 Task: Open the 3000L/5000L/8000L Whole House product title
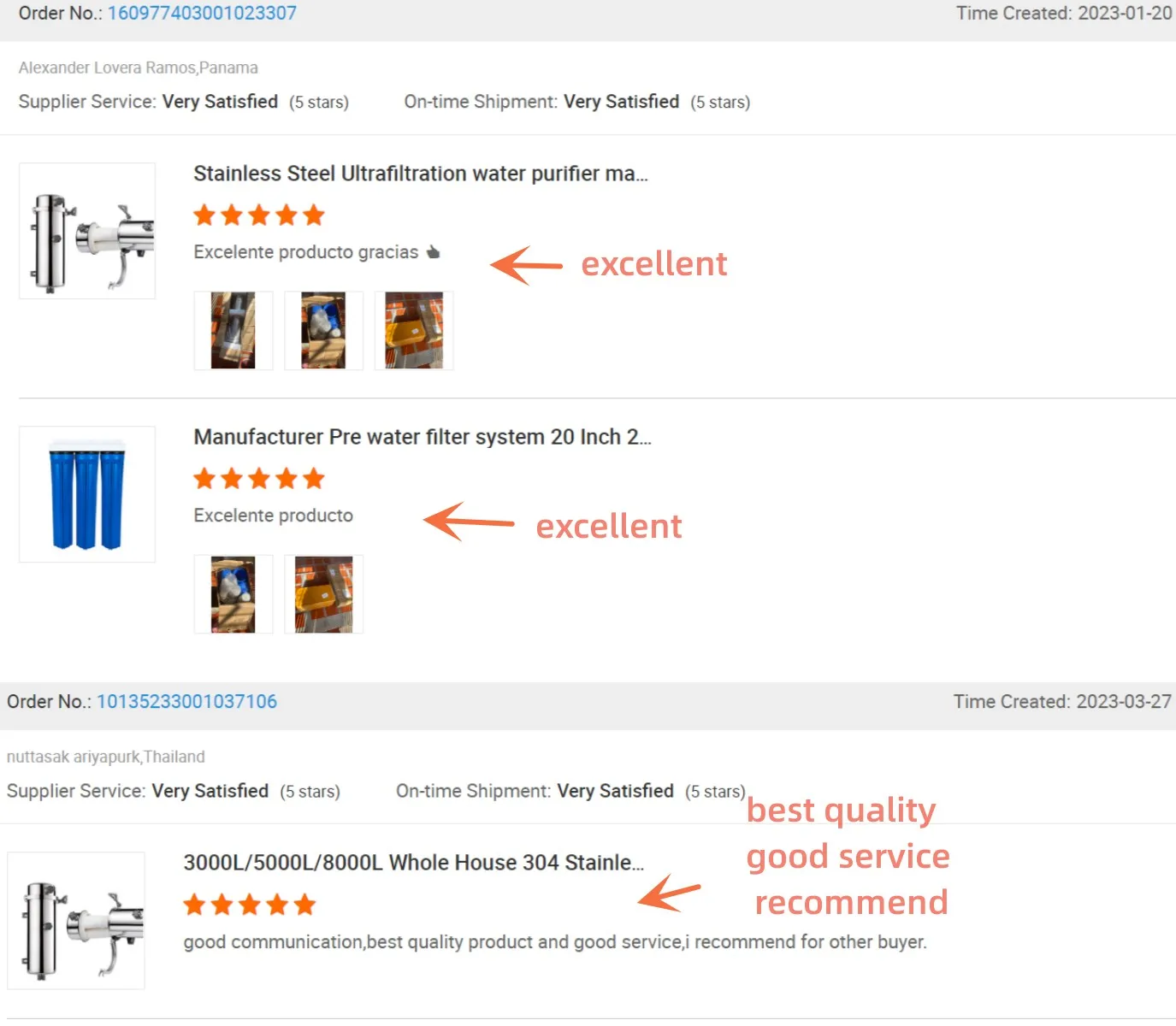point(413,863)
